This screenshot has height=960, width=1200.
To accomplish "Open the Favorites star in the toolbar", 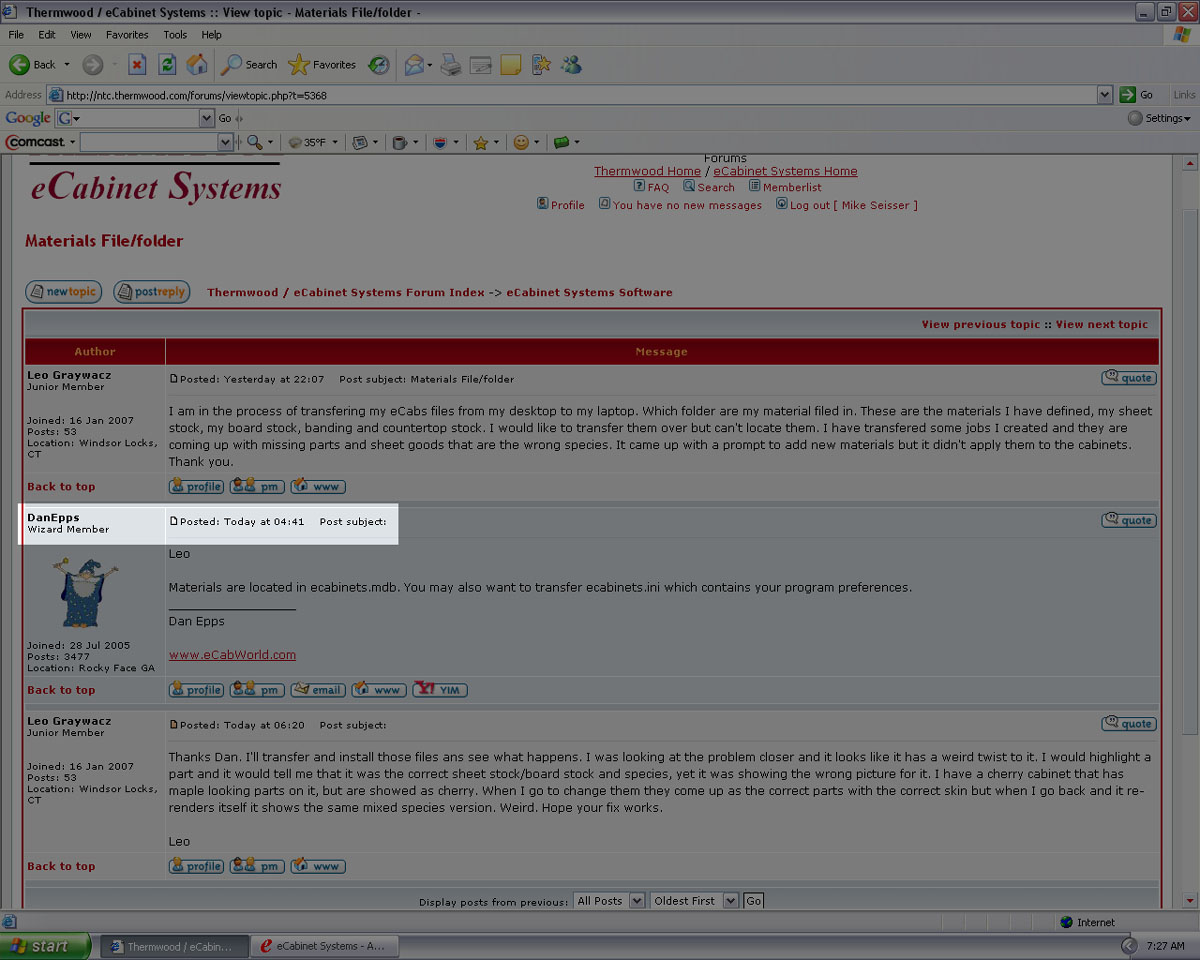I will click(x=322, y=65).
